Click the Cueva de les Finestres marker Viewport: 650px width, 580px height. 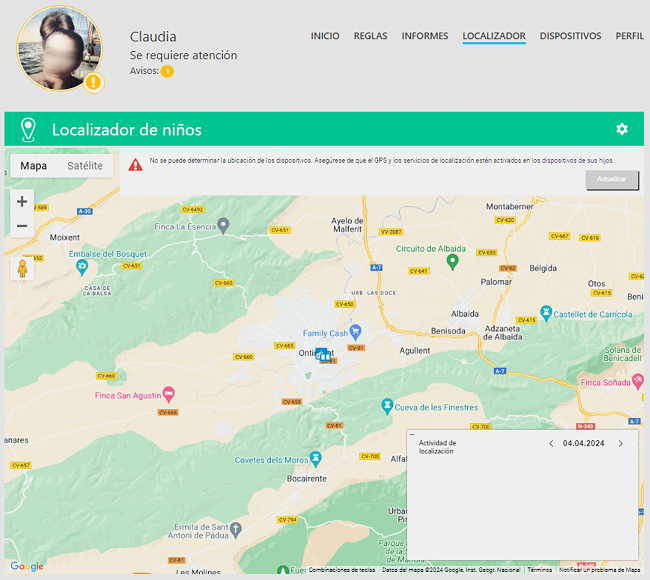click(x=387, y=406)
